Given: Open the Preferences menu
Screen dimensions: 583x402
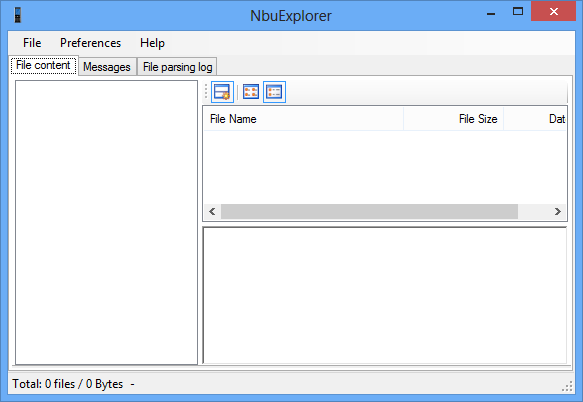Looking at the screenshot, I should pyautogui.click(x=90, y=43).
